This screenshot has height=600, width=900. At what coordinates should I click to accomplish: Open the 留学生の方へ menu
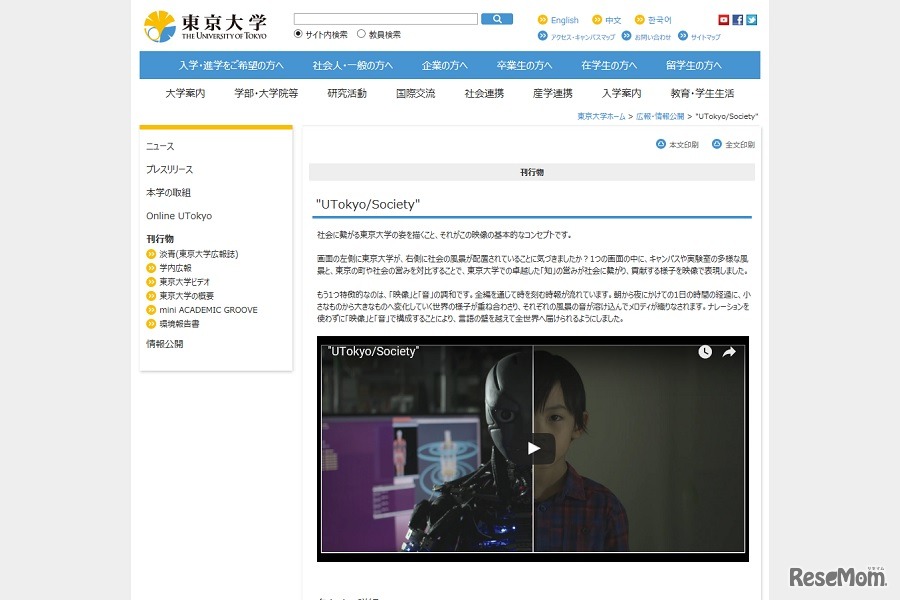[693, 65]
